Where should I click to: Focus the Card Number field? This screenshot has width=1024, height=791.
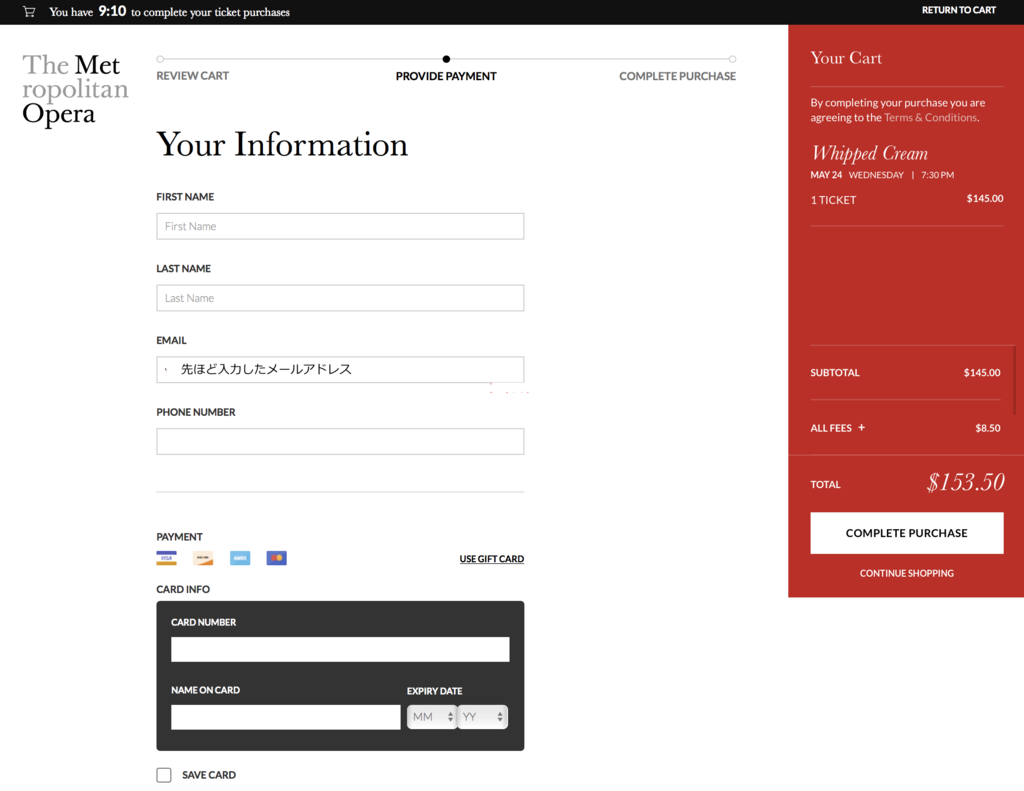coord(340,649)
